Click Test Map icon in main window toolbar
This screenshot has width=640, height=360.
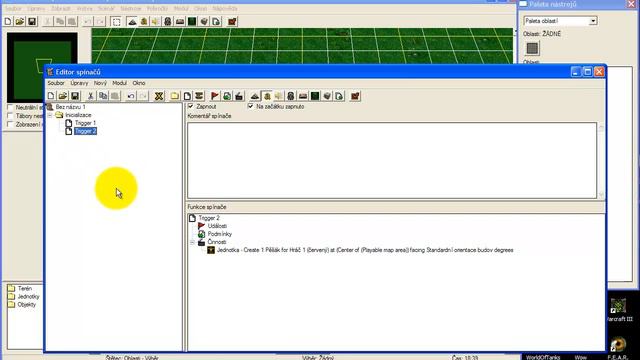(232, 22)
